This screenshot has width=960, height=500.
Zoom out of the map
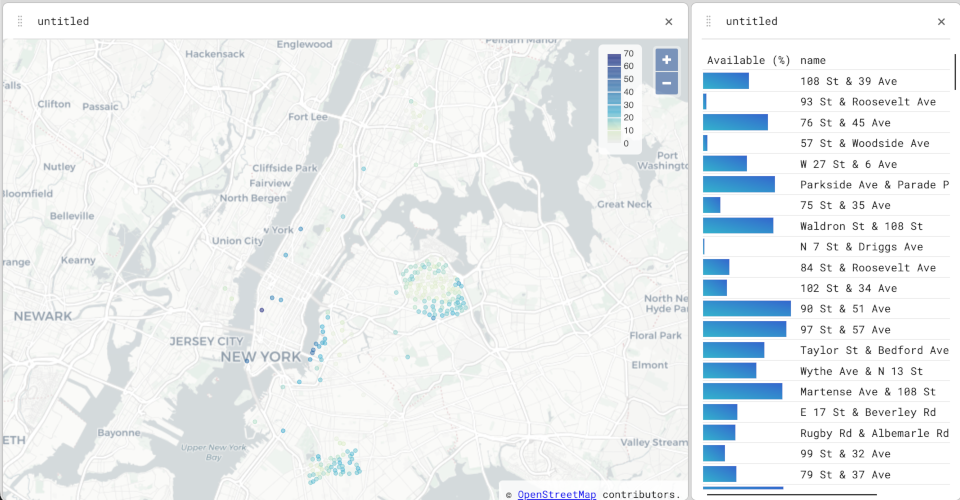tap(666, 83)
